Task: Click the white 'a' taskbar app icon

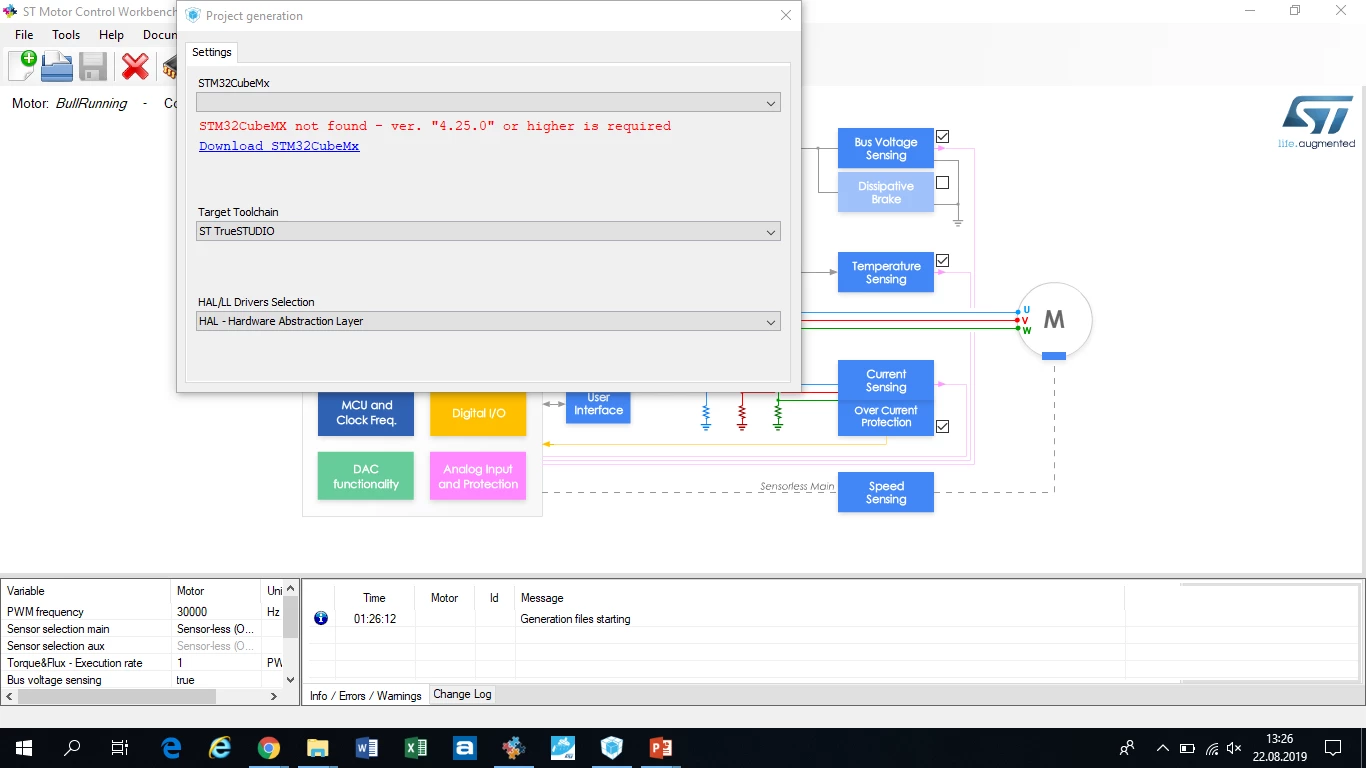Action: (x=465, y=748)
